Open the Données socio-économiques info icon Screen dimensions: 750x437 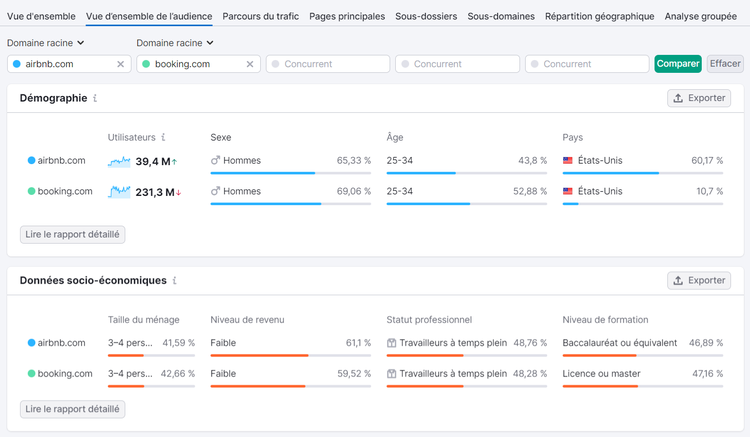(x=174, y=280)
